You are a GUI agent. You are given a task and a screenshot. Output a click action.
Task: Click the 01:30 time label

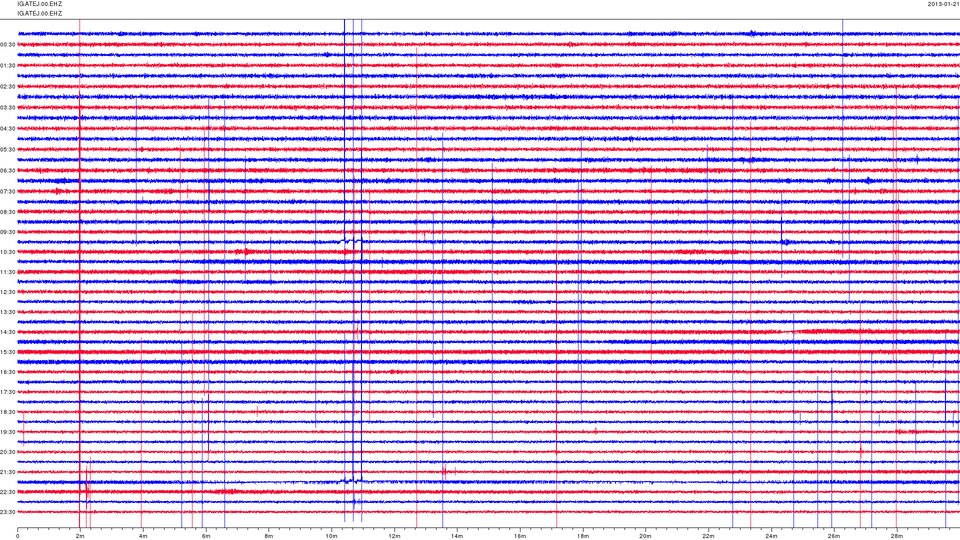tap(7, 66)
